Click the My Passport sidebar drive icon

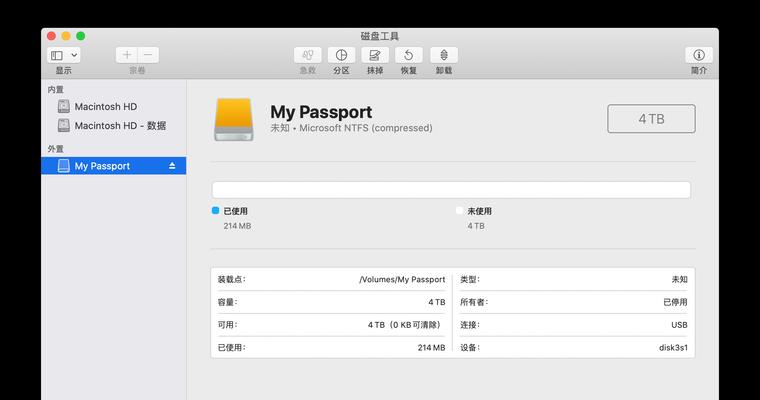tap(63, 166)
